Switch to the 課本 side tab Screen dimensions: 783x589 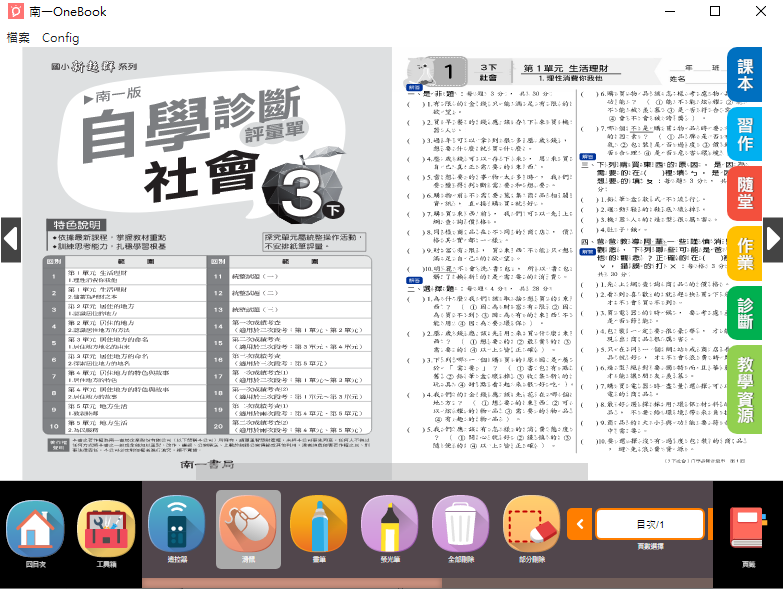[745, 75]
